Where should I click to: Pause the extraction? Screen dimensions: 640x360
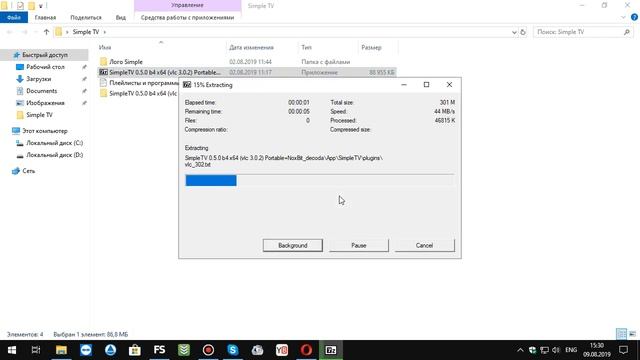click(x=359, y=245)
